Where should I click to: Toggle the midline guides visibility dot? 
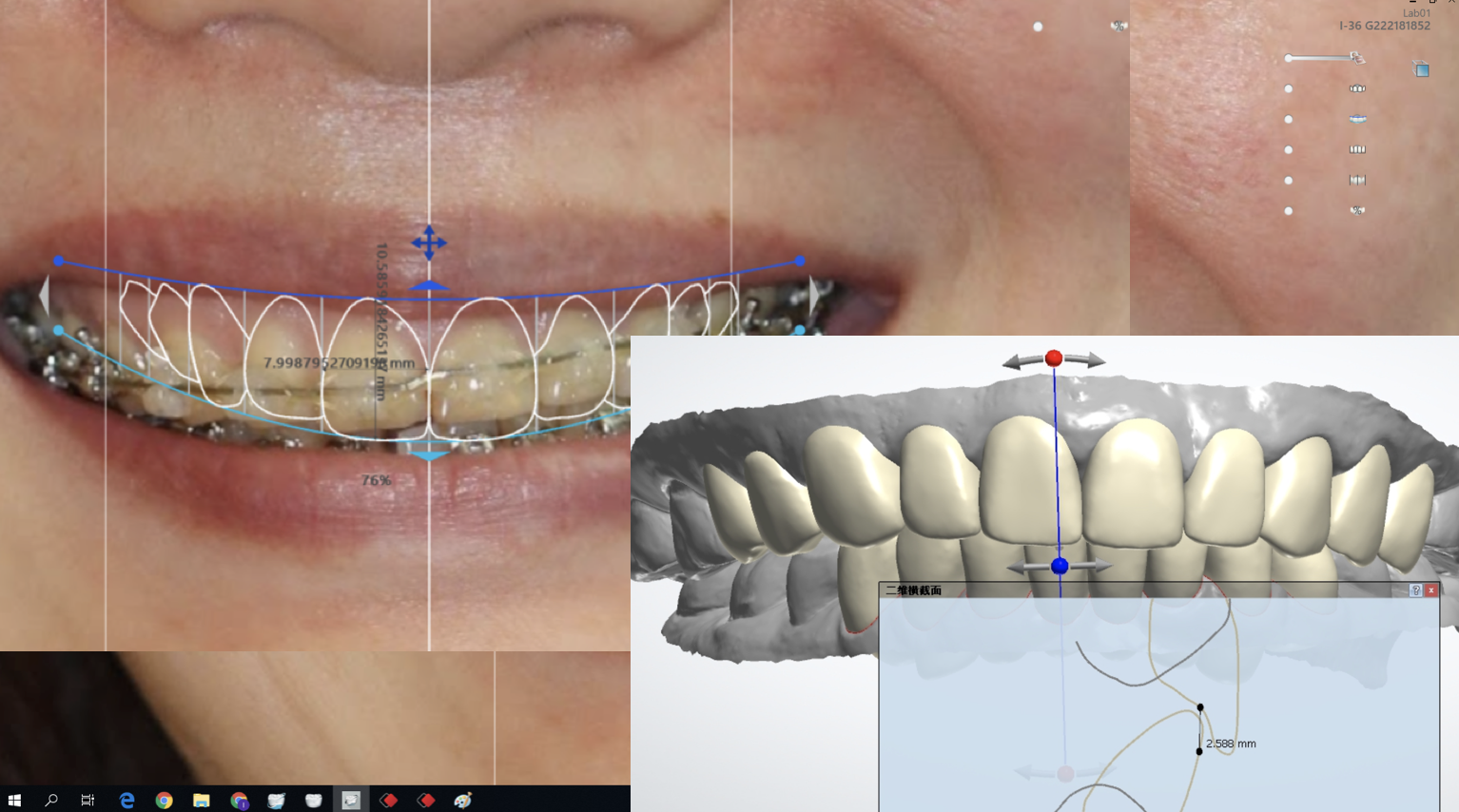(x=1289, y=181)
